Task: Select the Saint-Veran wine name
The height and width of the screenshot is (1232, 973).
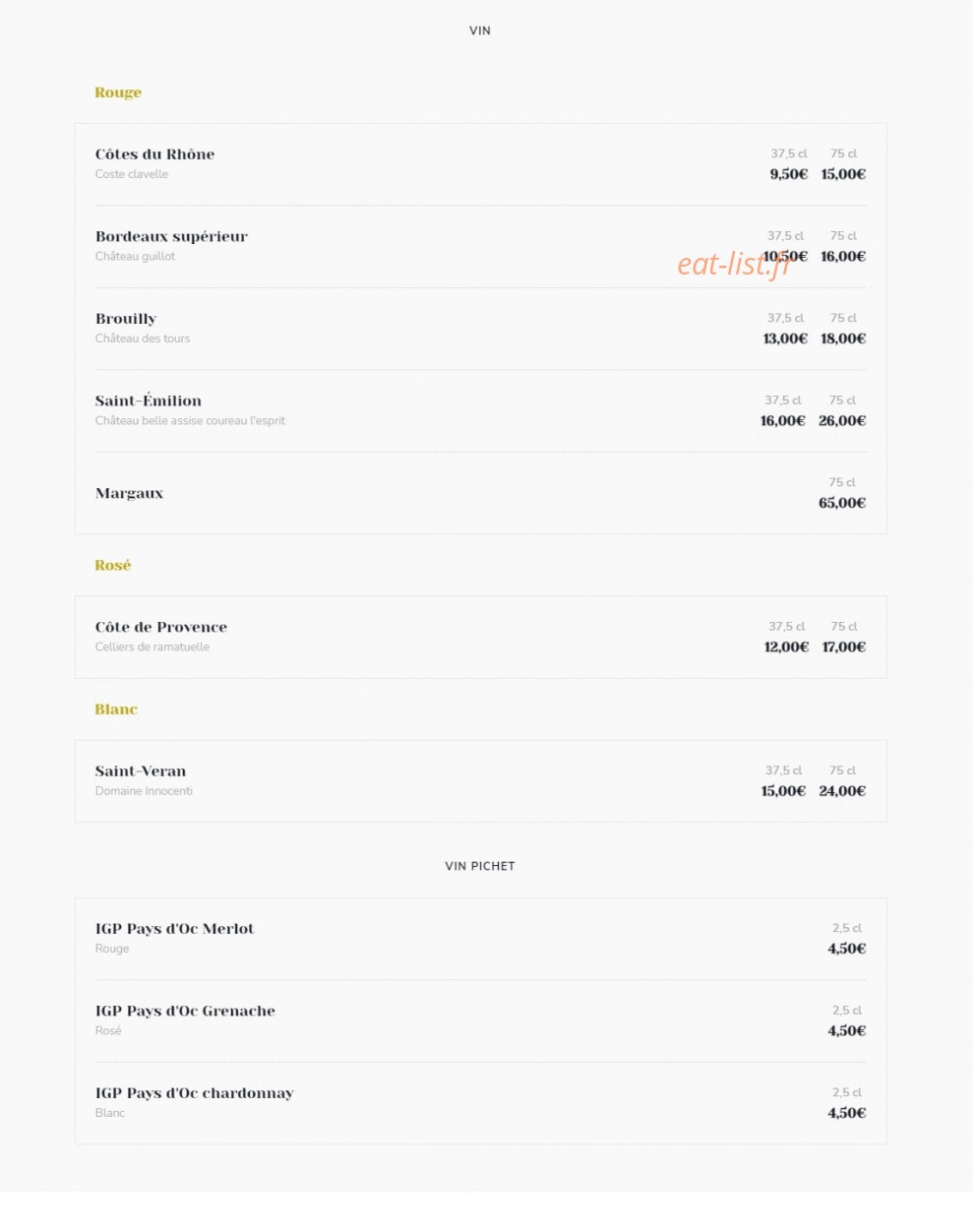Action: (x=141, y=771)
